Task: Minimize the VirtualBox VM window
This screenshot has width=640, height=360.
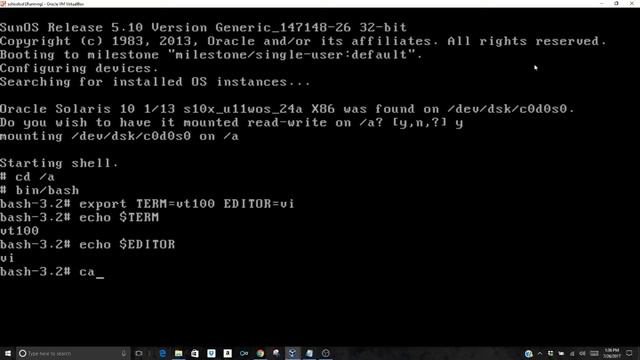Action: [602, 3]
